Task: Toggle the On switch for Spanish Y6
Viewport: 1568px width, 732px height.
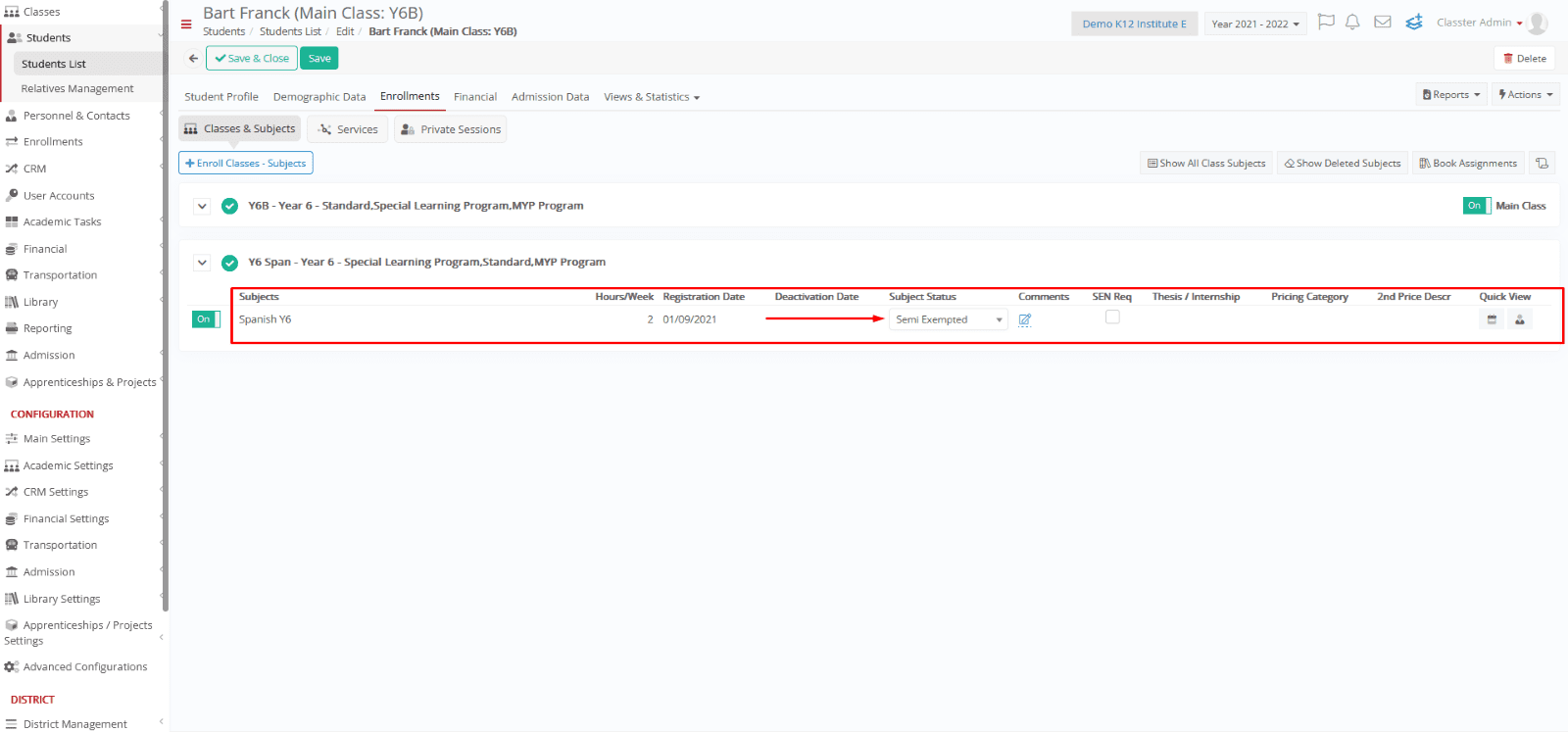Action: pyautogui.click(x=206, y=319)
